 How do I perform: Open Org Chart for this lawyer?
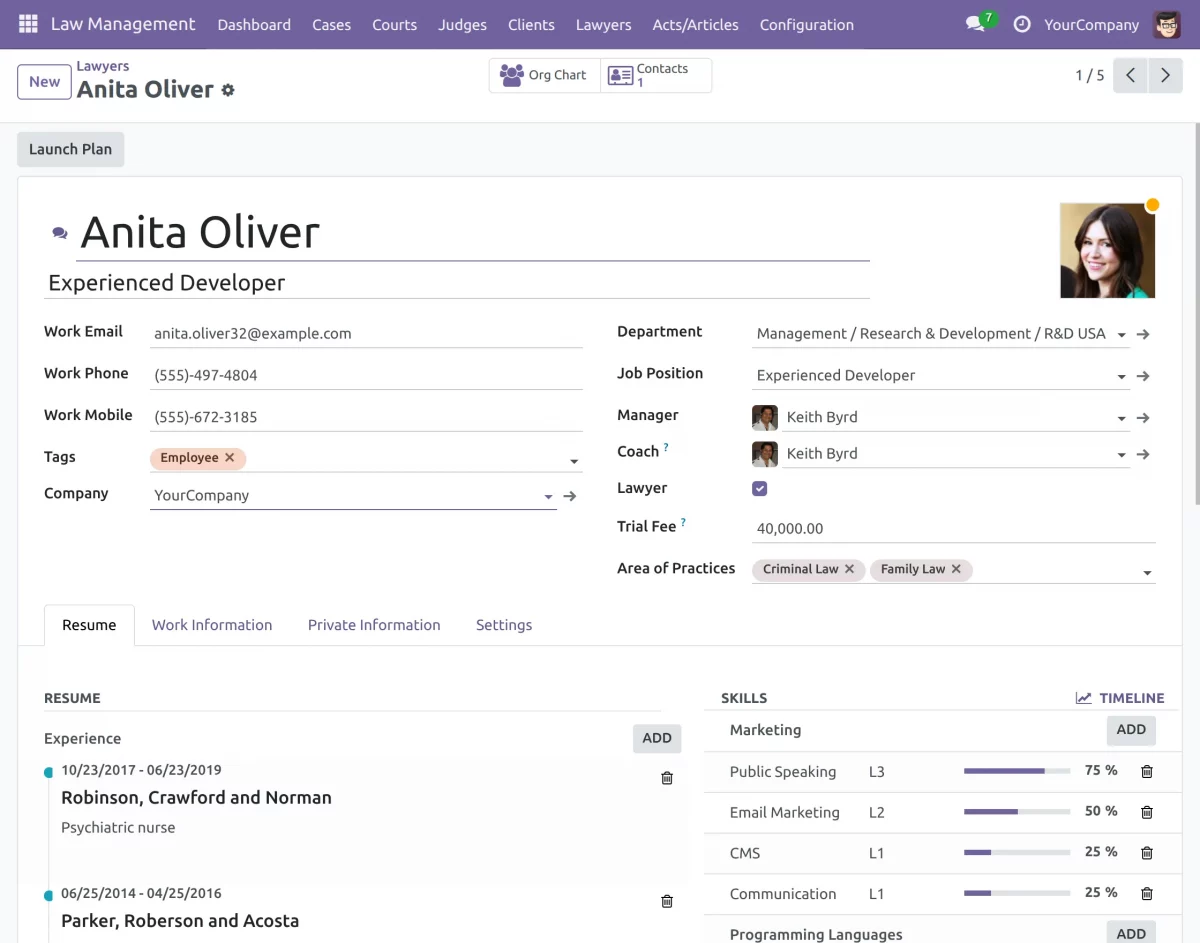pos(544,75)
